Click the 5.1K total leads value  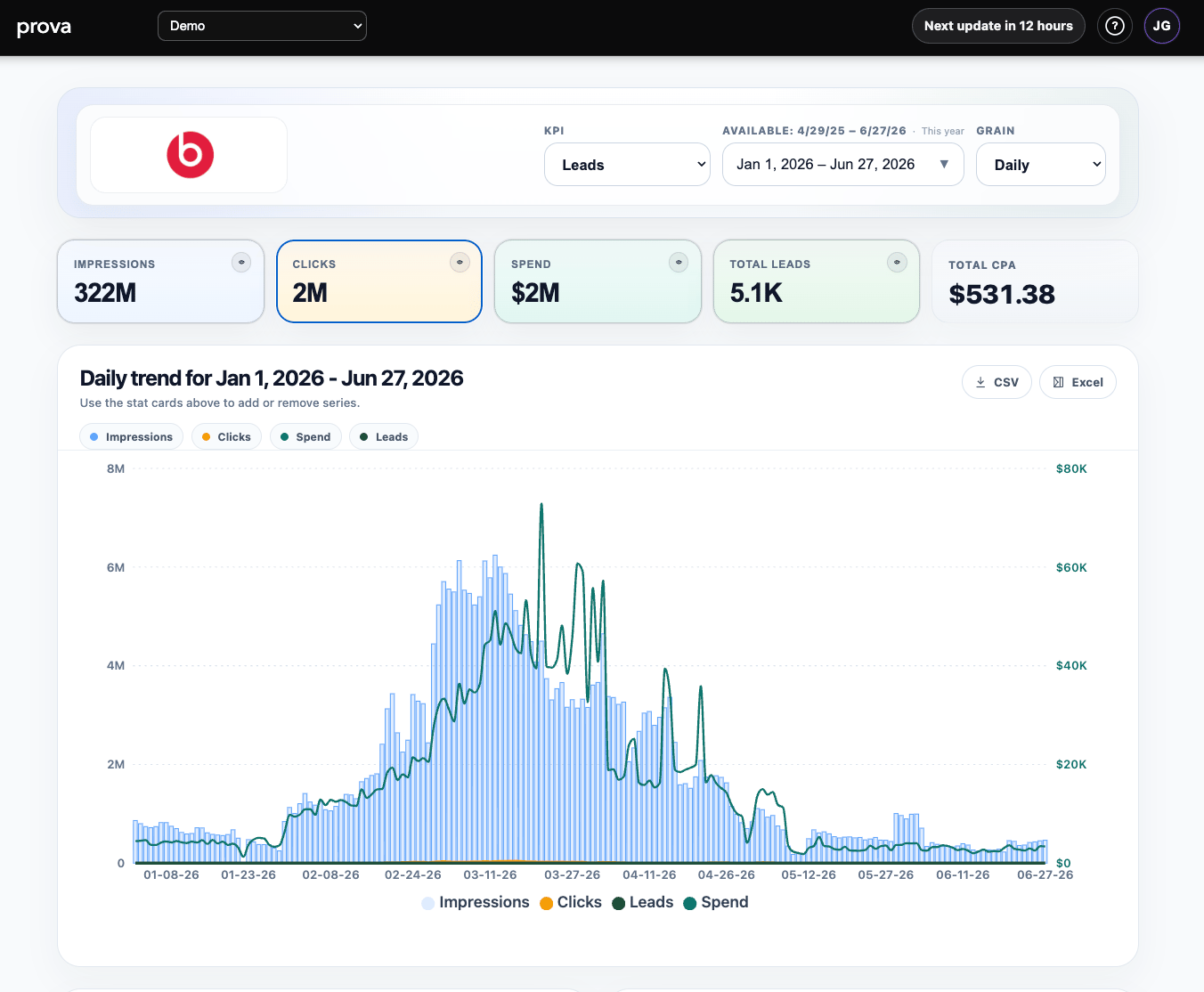click(x=756, y=293)
